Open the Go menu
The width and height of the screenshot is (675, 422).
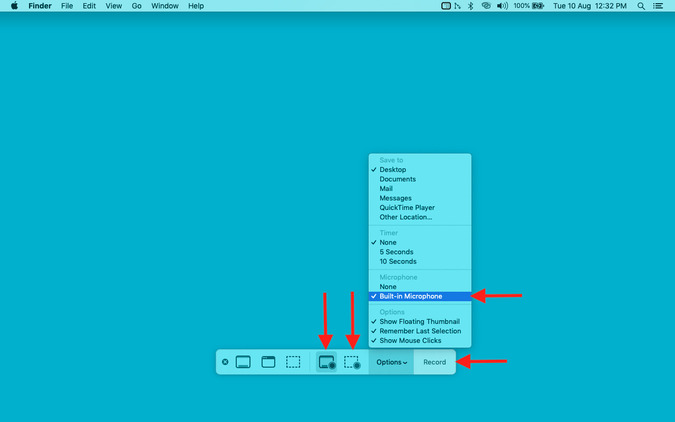136,6
